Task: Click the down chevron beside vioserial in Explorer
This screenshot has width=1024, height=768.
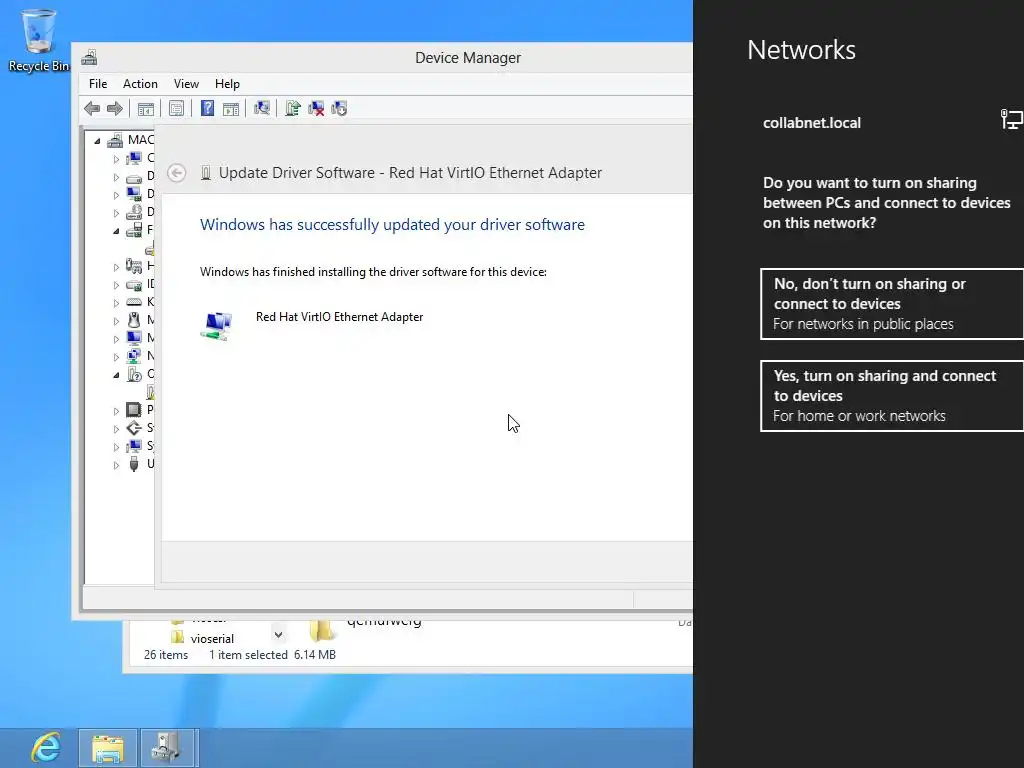Action: coord(278,634)
